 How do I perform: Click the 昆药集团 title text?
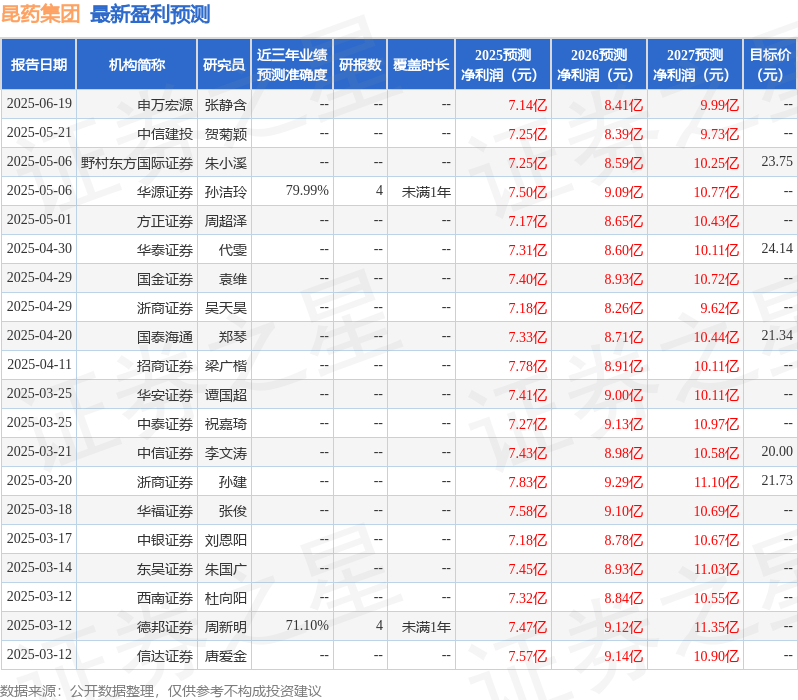(41, 14)
